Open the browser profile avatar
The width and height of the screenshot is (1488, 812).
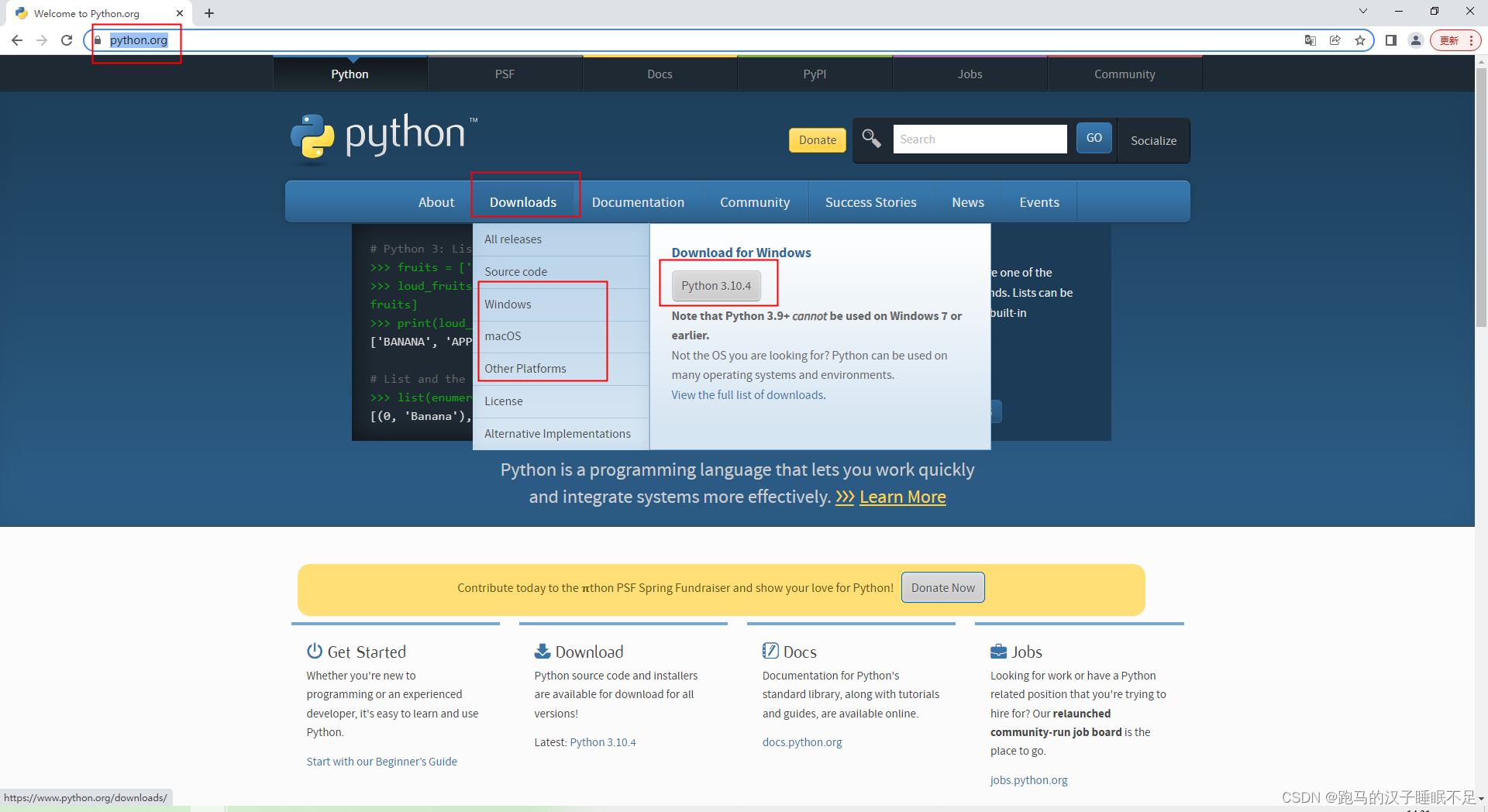1416,40
